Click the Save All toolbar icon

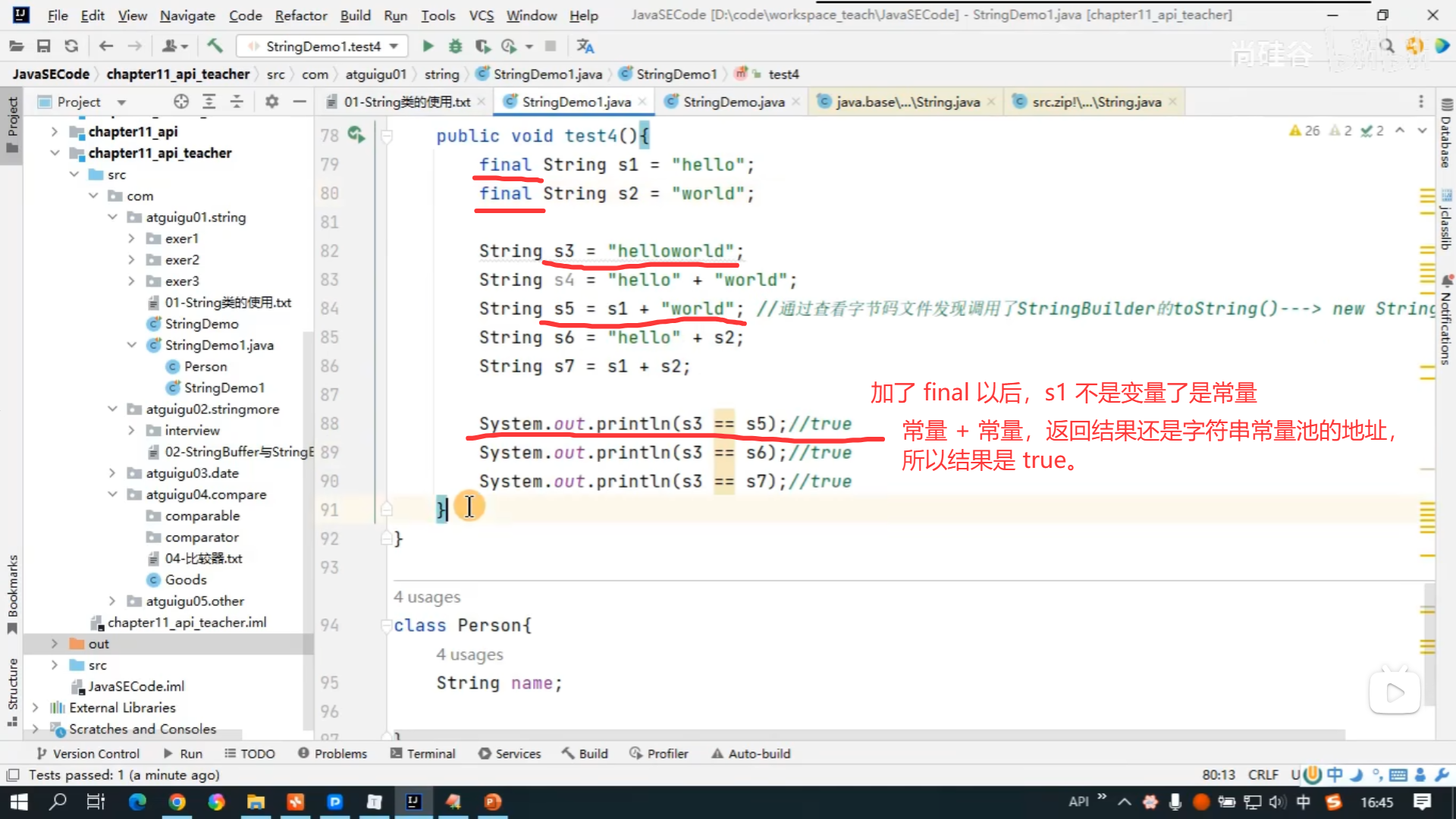pyautogui.click(x=43, y=46)
